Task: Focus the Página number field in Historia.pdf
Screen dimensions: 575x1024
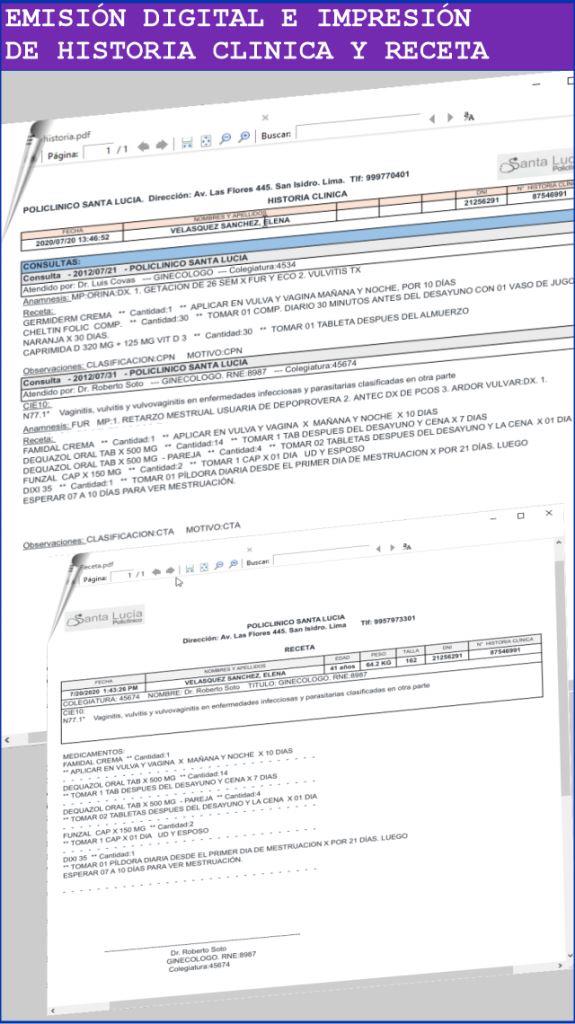Action: [x=98, y=152]
